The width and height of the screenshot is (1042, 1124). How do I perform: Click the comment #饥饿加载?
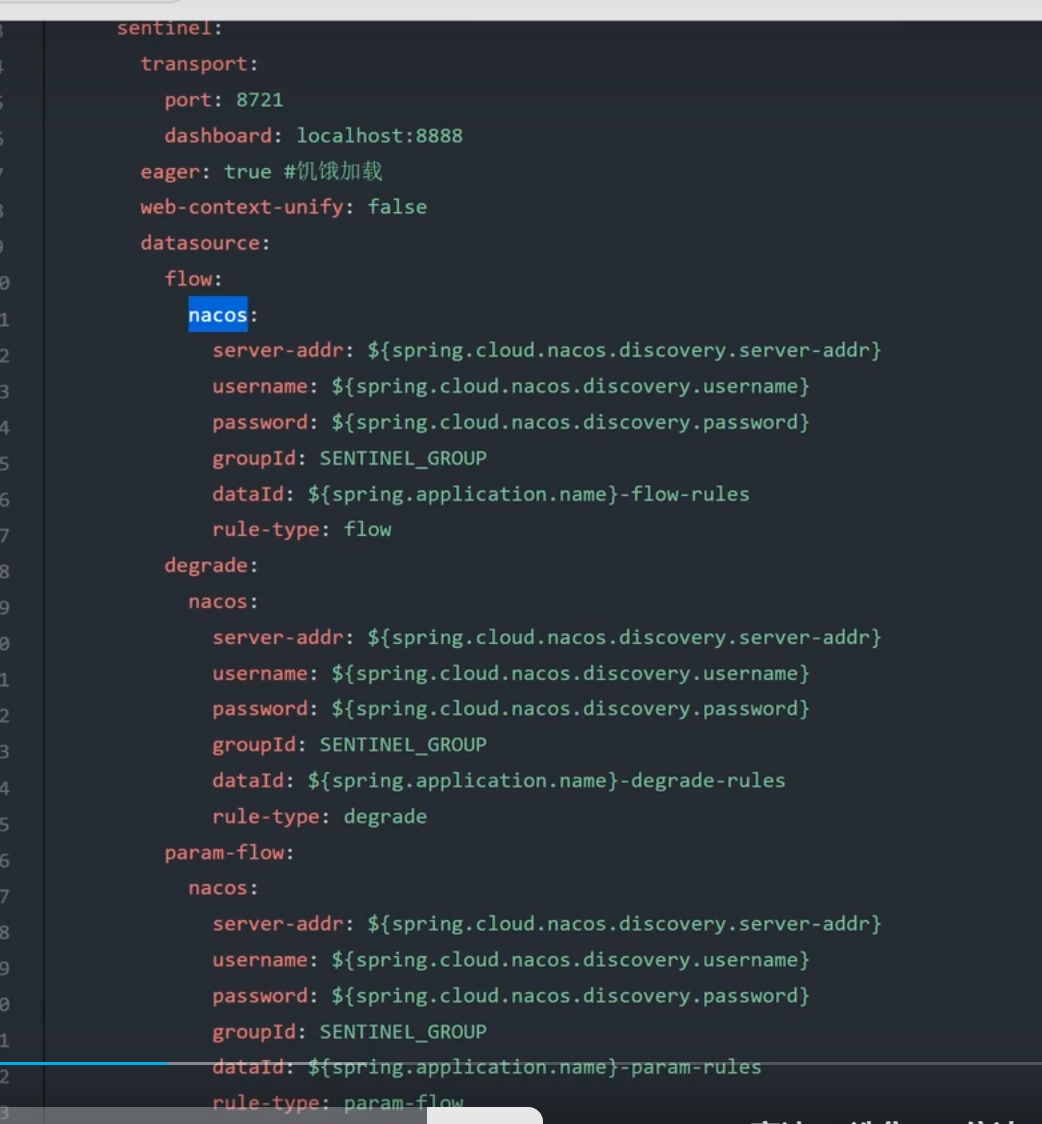[333, 171]
